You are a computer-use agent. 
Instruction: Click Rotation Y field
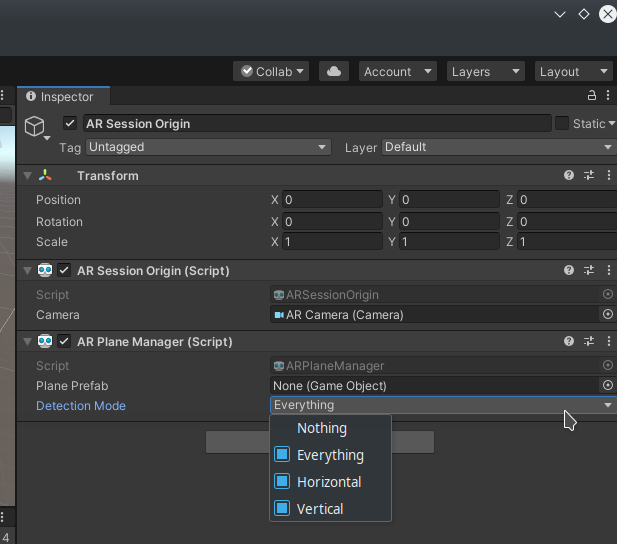coord(449,222)
